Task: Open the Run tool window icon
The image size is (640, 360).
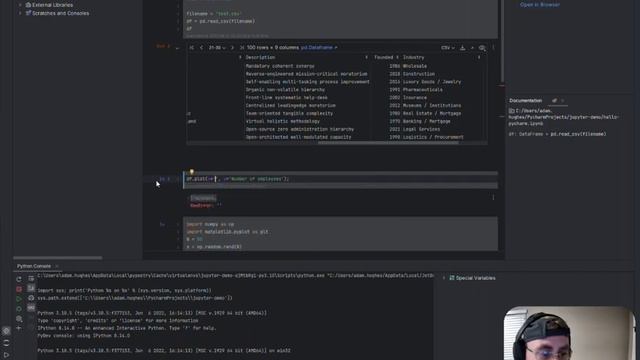Action: [6, 355]
